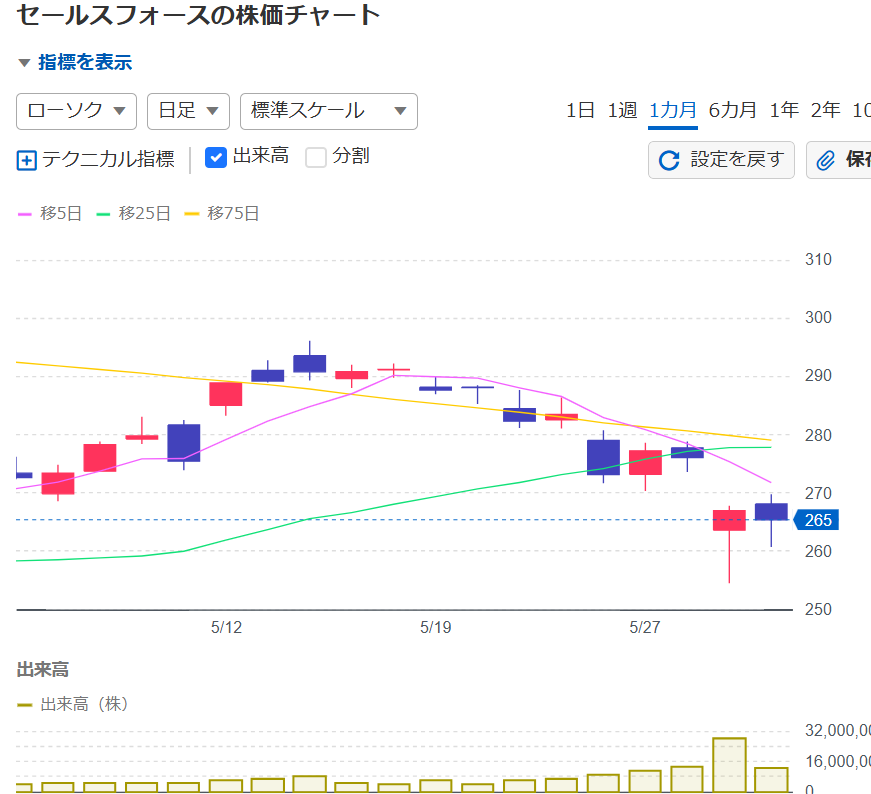
Task: Enable the 分割 checkbox
Action: click(x=316, y=157)
